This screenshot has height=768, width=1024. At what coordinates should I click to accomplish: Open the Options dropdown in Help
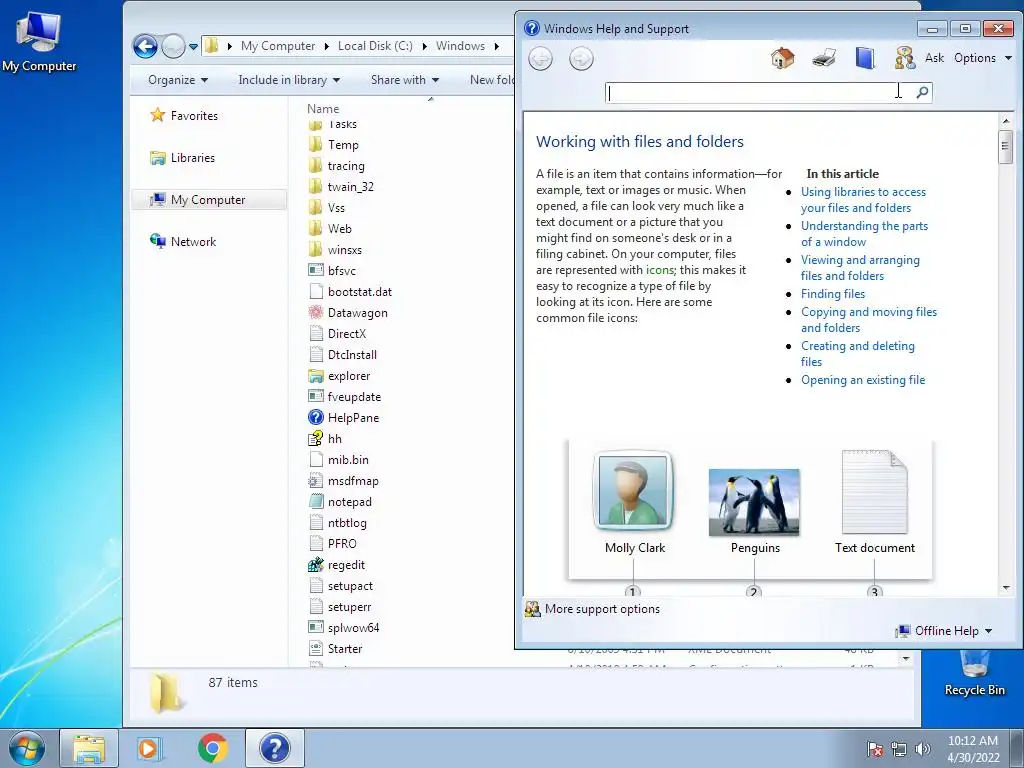tap(982, 58)
